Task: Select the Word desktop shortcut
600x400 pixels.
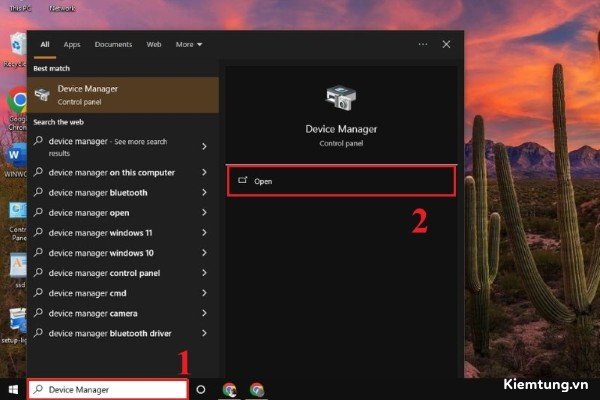Action: (15, 162)
